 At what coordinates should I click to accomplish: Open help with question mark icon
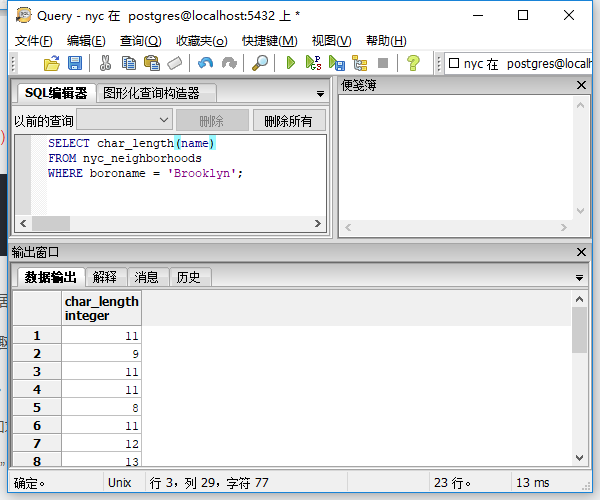coord(413,63)
